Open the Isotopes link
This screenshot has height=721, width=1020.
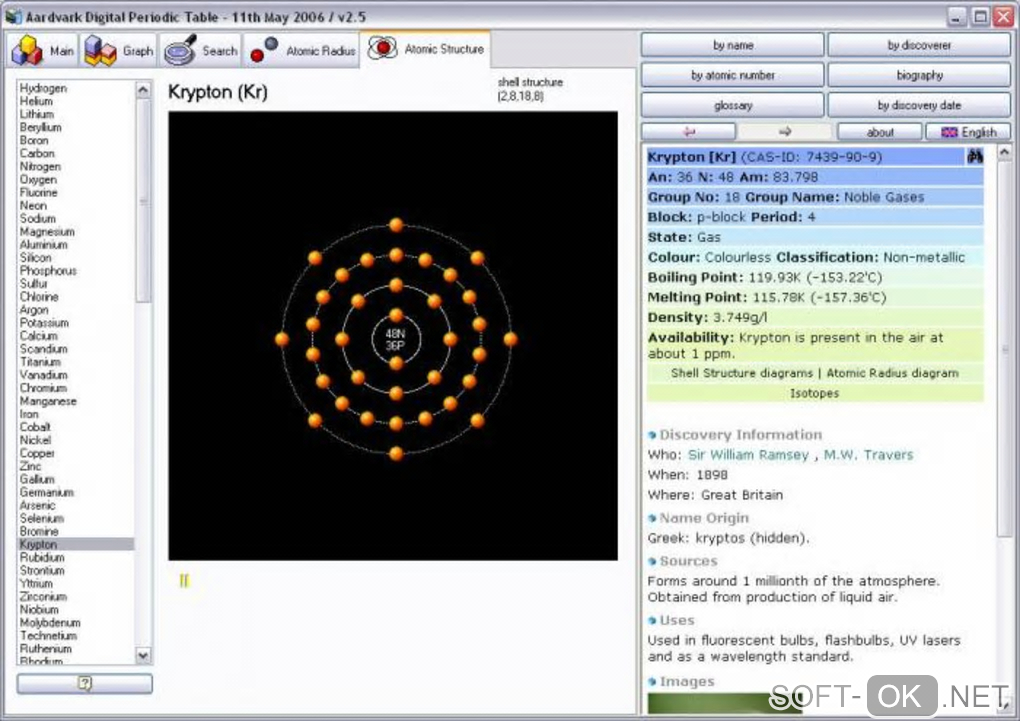click(814, 393)
